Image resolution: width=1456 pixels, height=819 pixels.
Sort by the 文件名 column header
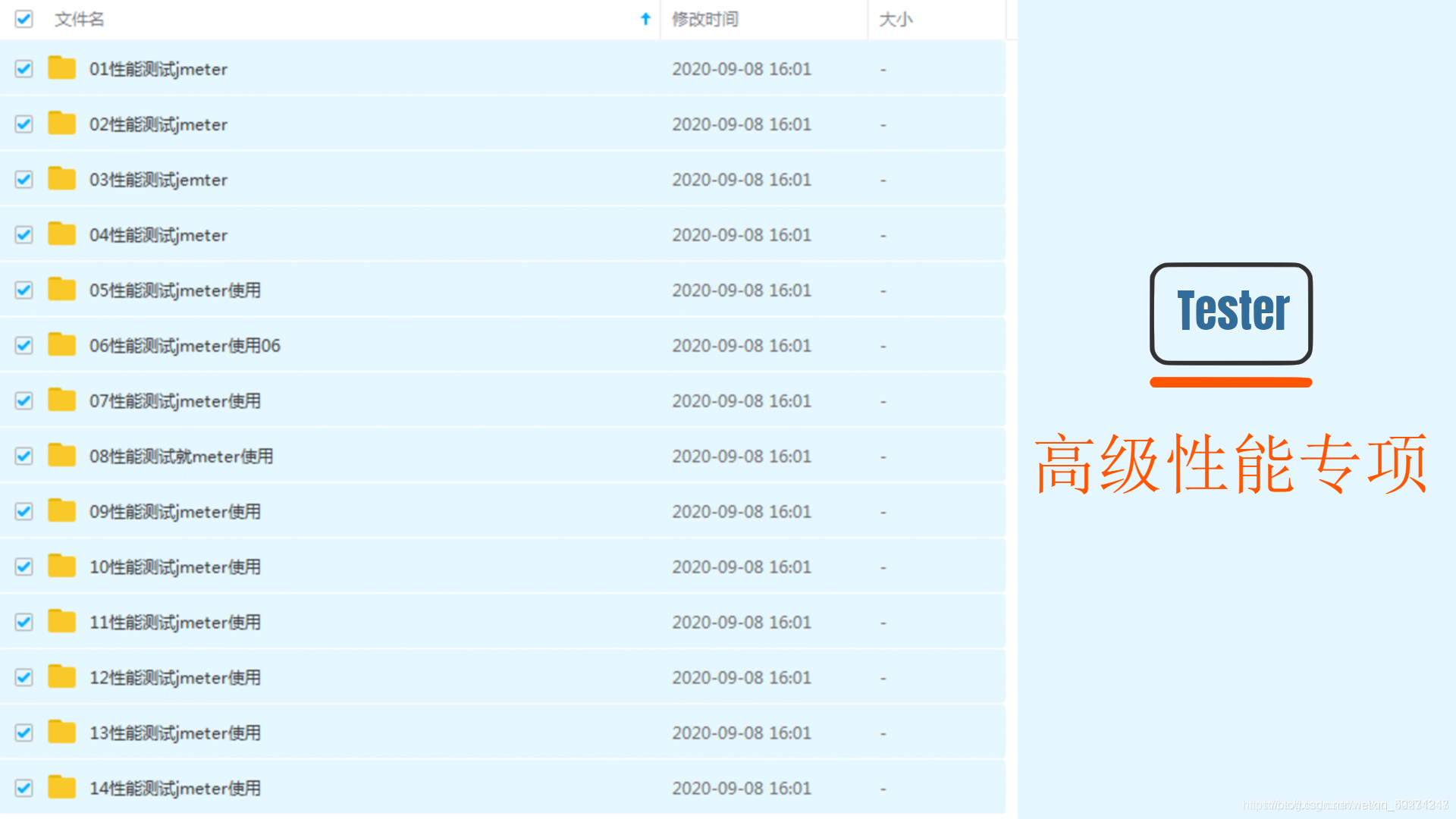(79, 19)
